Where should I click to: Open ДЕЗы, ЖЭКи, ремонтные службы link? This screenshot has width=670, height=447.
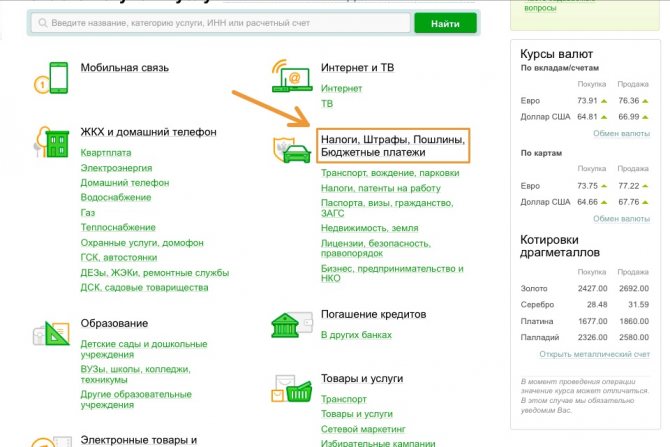pos(155,273)
